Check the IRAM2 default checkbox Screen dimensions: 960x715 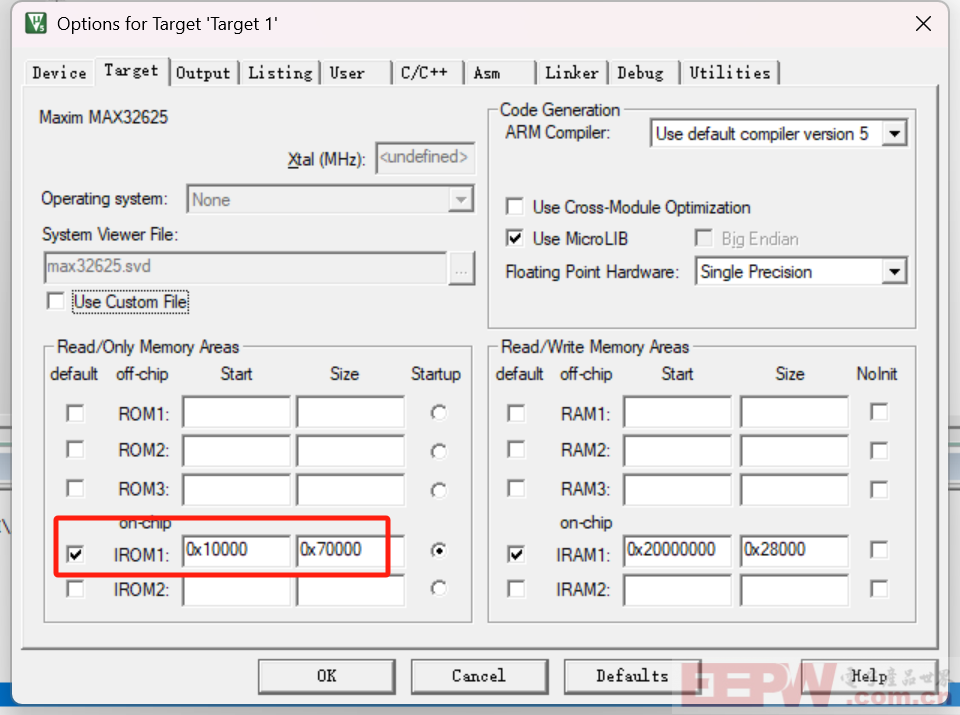click(x=516, y=589)
